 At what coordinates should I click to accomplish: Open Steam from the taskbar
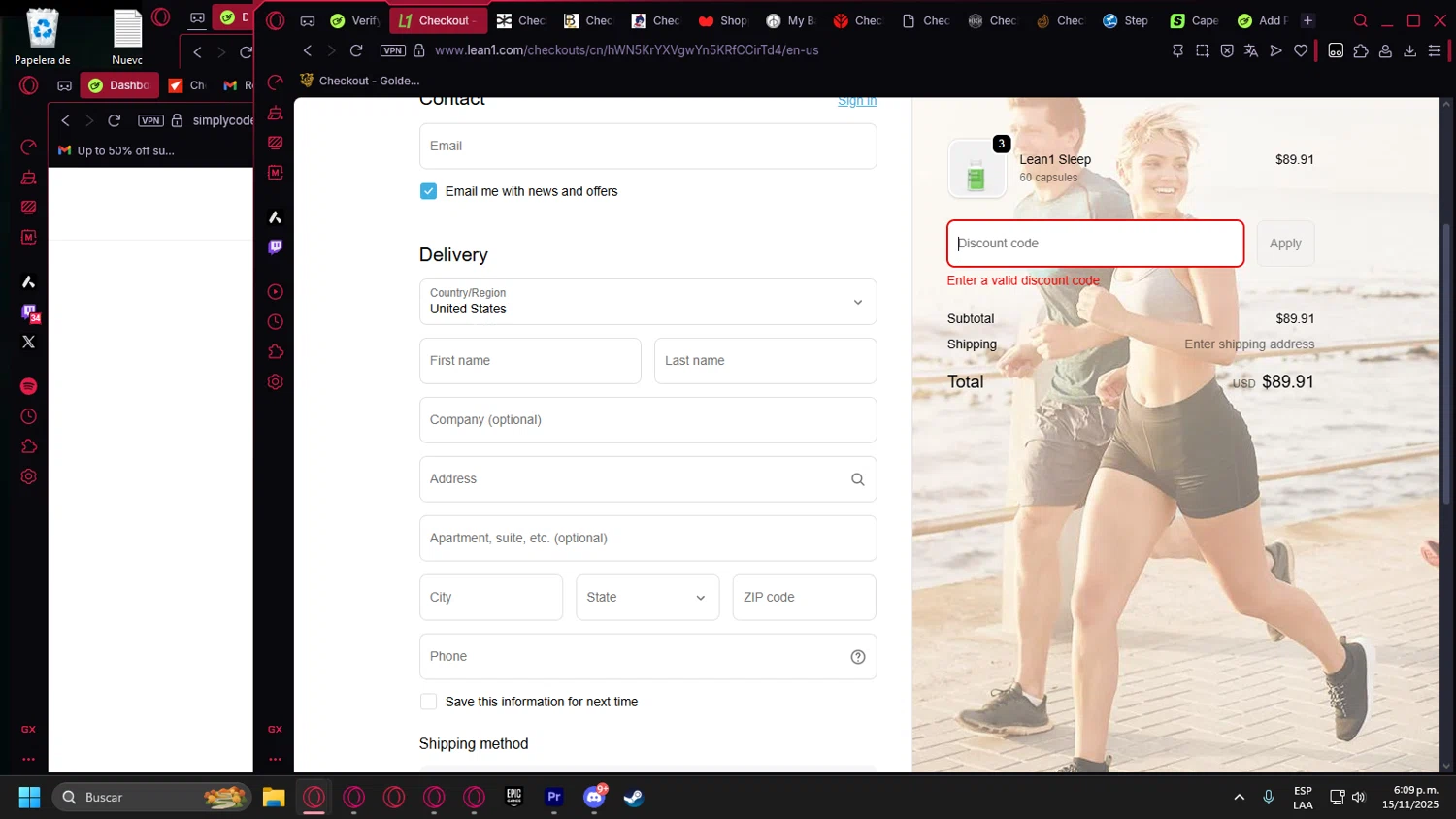[634, 798]
